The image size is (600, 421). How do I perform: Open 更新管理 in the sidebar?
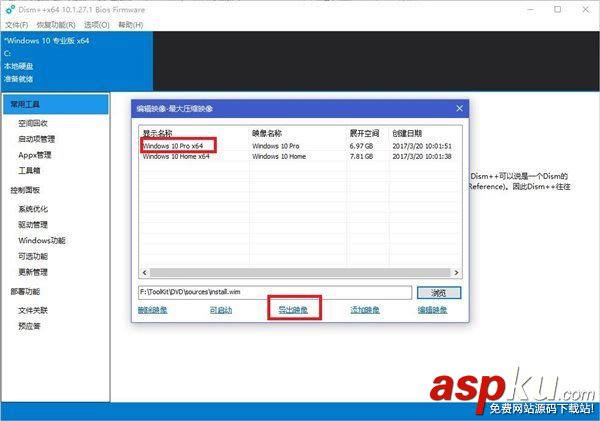(x=33, y=272)
